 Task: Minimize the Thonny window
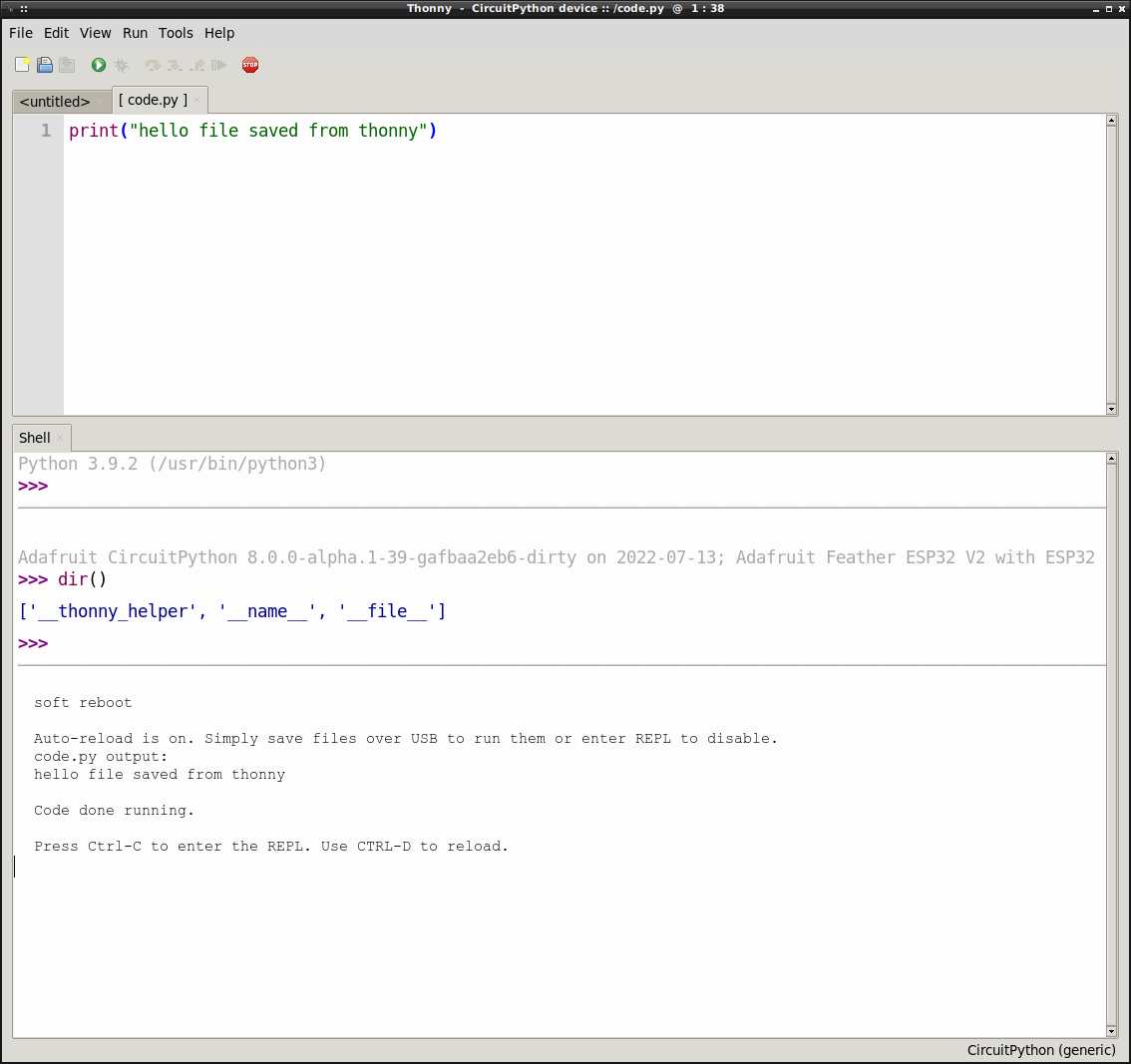pyautogui.click(x=1096, y=9)
